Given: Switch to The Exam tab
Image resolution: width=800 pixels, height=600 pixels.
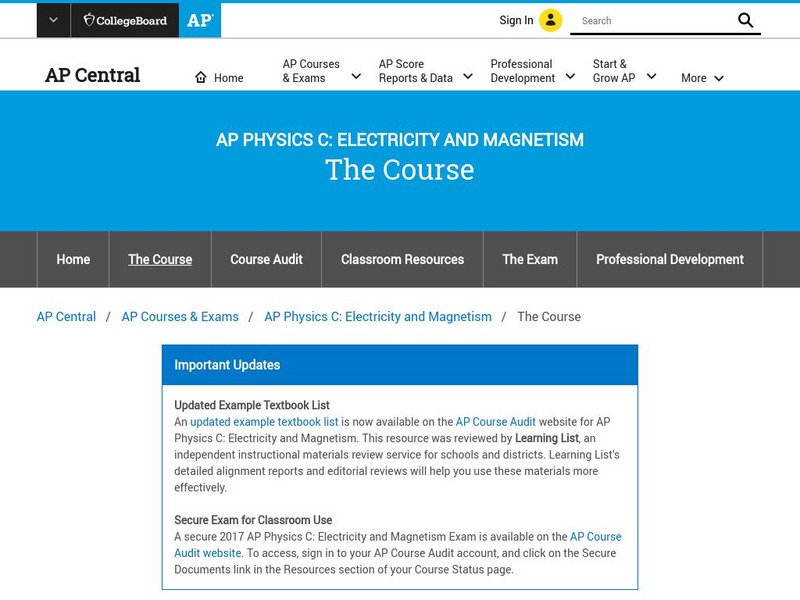Looking at the screenshot, I should (x=528, y=259).
